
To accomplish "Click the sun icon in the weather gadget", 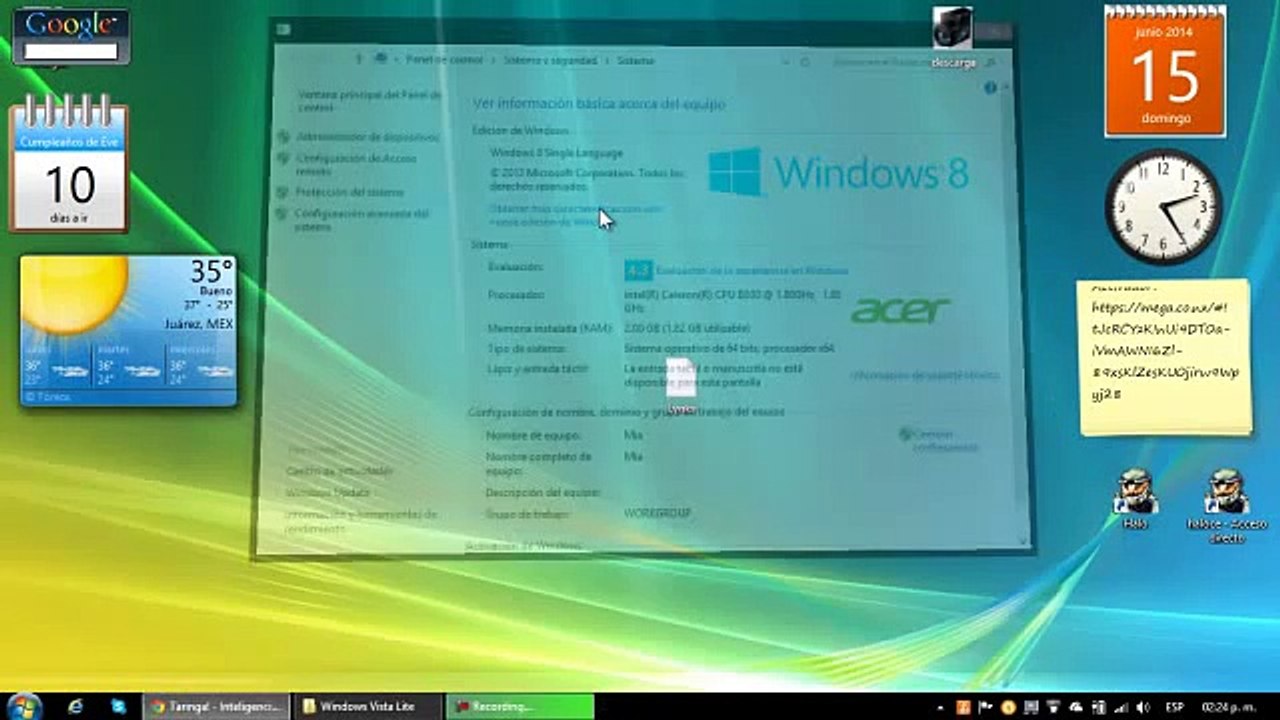I will click(x=73, y=293).
